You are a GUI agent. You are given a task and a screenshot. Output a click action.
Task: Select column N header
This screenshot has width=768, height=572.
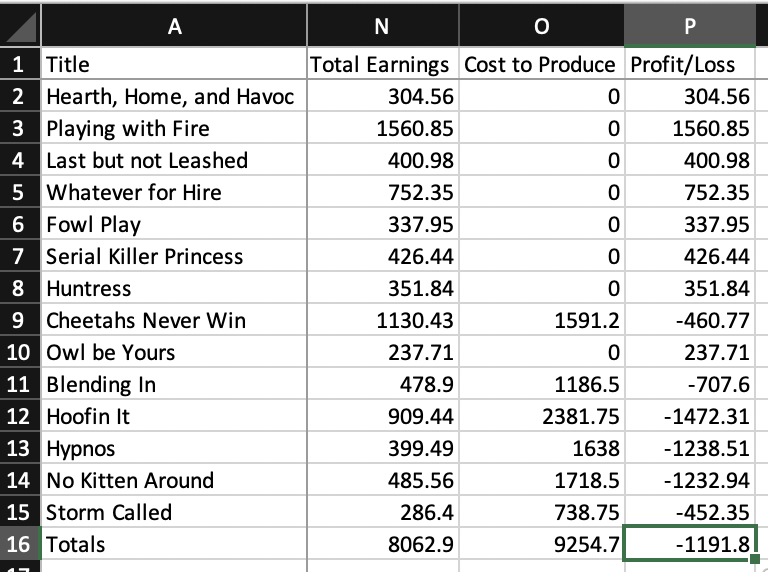coord(383,25)
